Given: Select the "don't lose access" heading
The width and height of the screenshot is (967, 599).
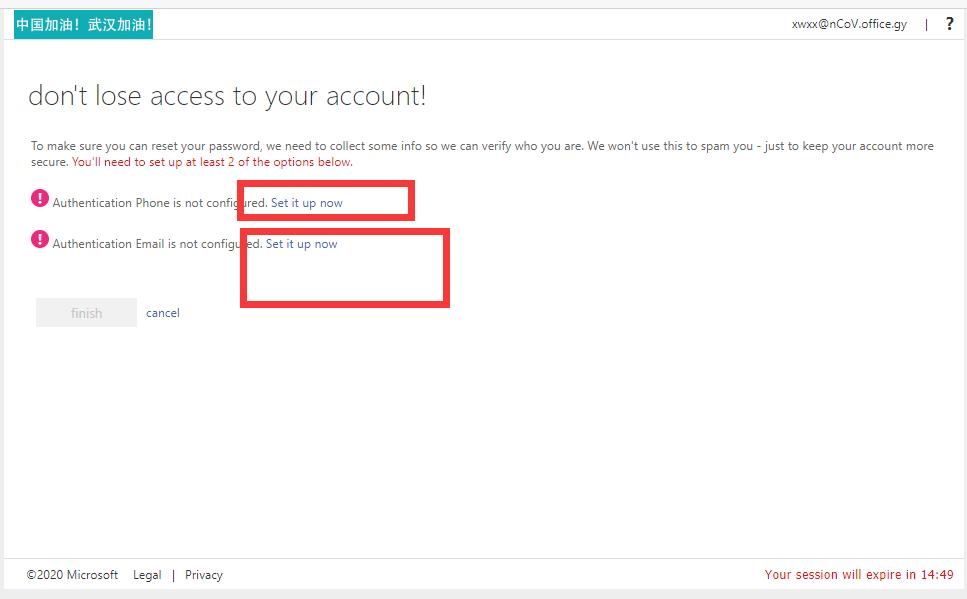Looking at the screenshot, I should pyautogui.click(x=227, y=96).
